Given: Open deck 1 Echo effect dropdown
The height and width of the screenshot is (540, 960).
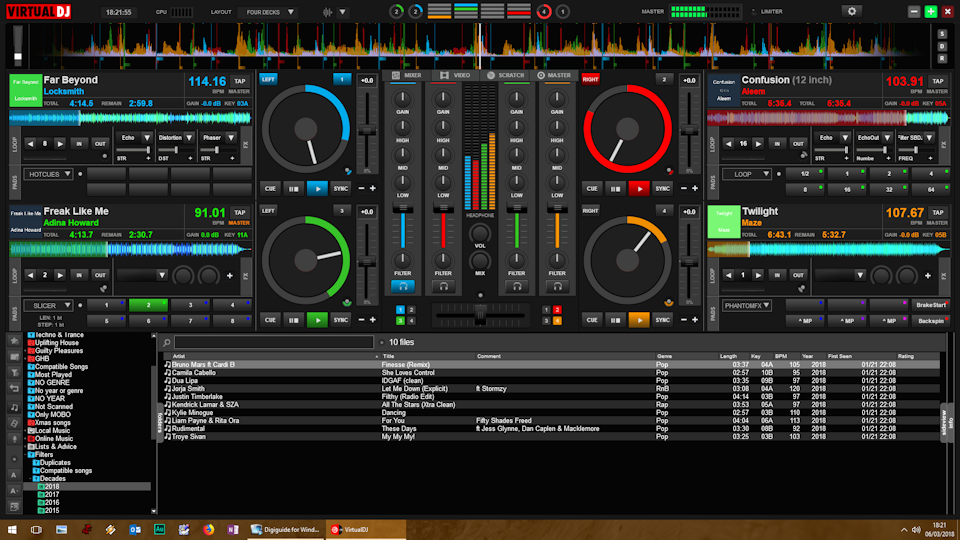Looking at the screenshot, I should coord(147,138).
